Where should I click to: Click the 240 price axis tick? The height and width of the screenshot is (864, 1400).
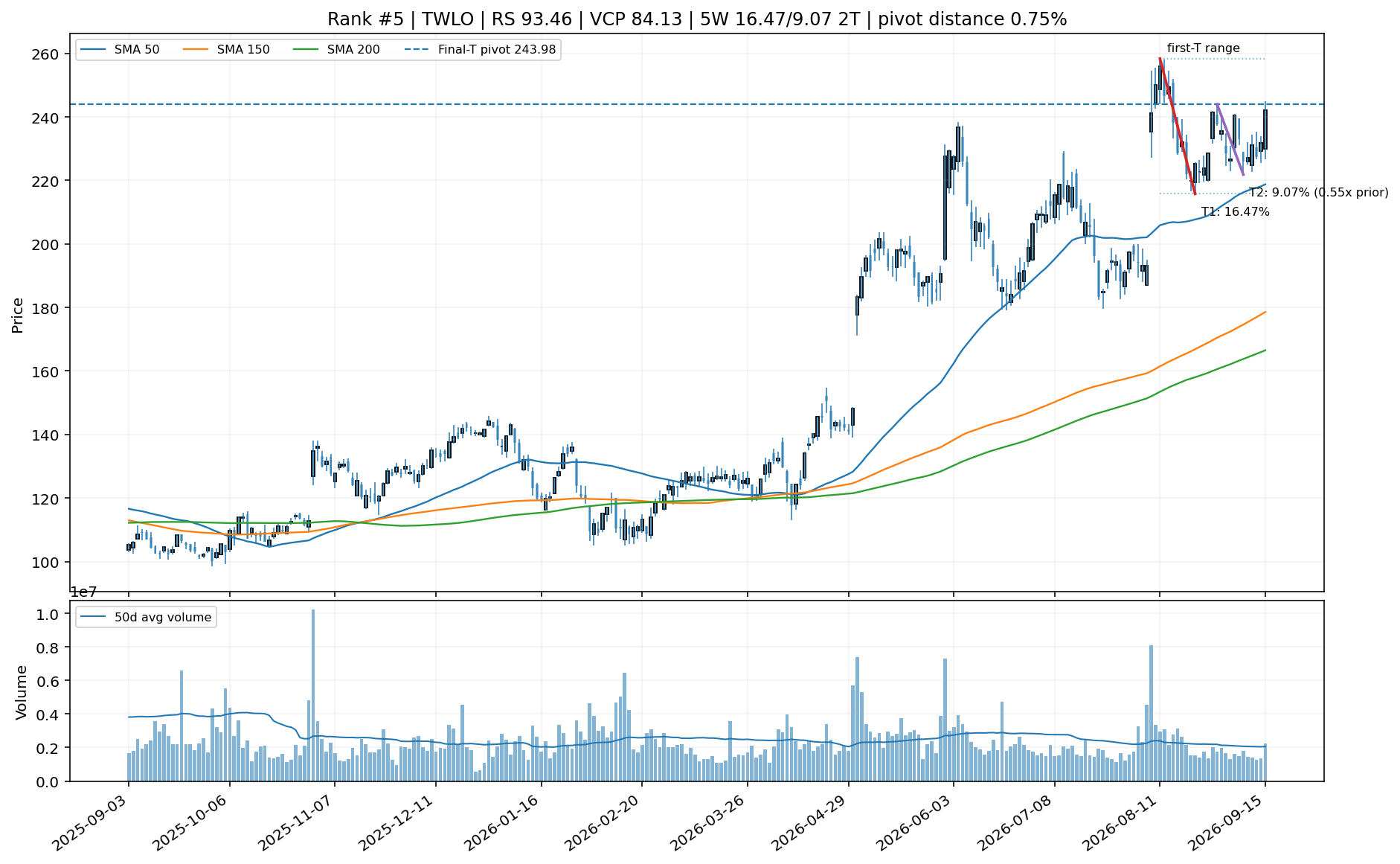45,118
